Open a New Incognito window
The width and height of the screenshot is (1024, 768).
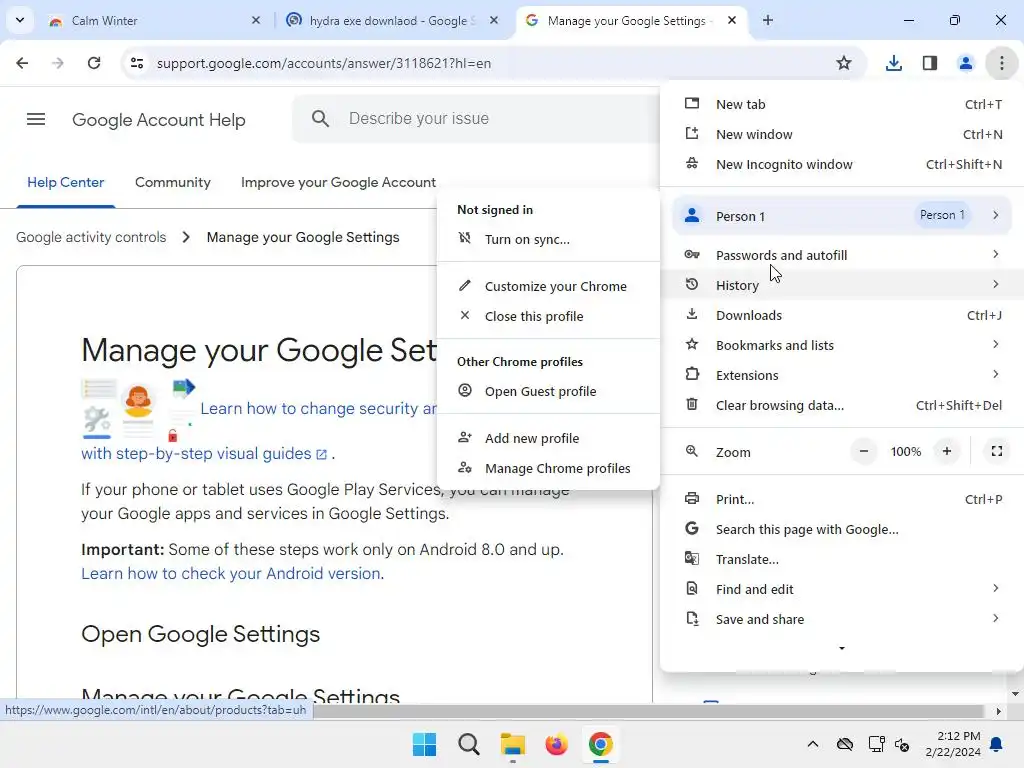842,164
